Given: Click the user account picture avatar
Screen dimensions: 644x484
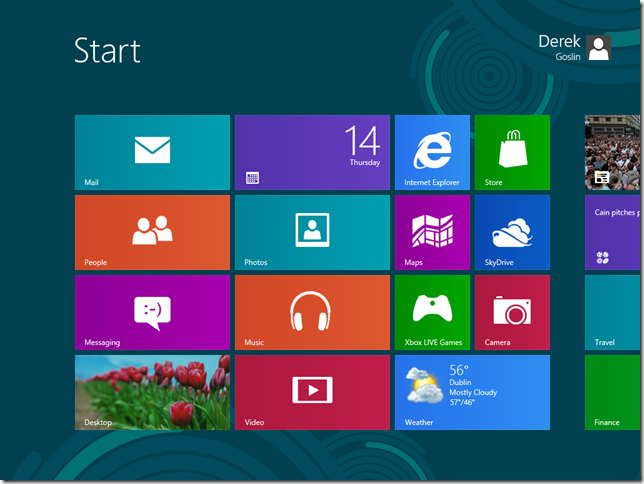Looking at the screenshot, I should coord(598,48).
